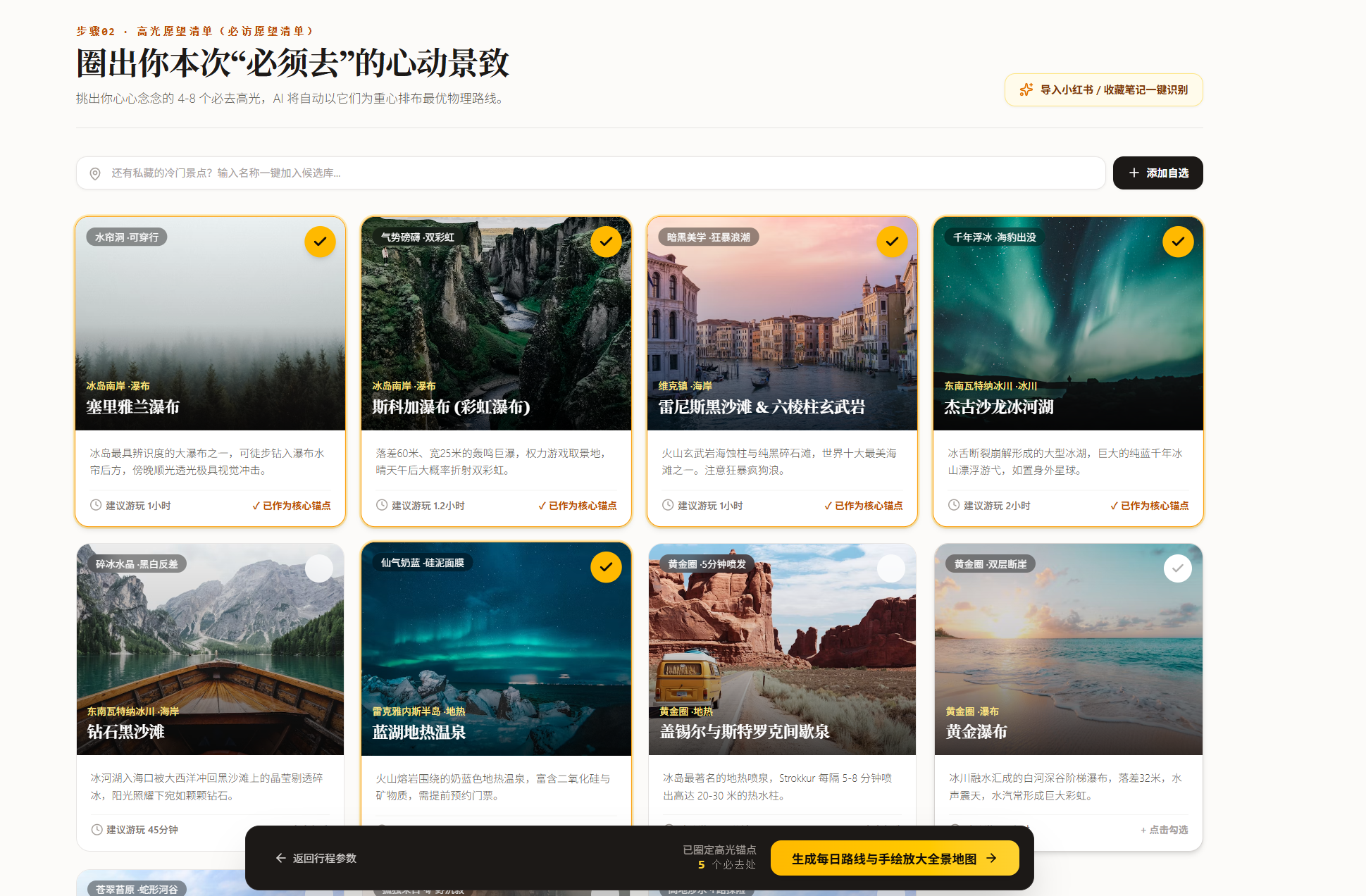Click clock icon on 塞里雅兰瀑布 card
Screen dimensions: 1366x896
click(96, 505)
